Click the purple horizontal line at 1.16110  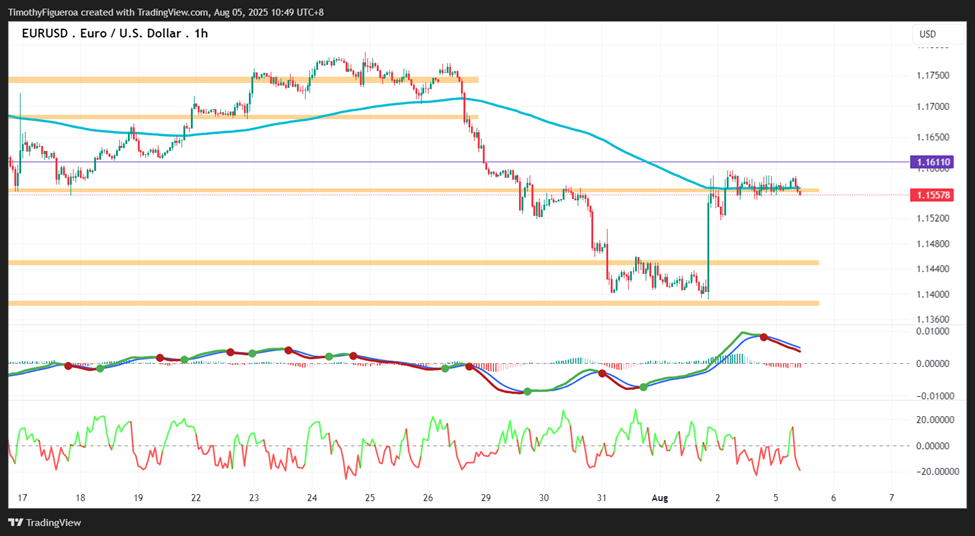(x=459, y=162)
